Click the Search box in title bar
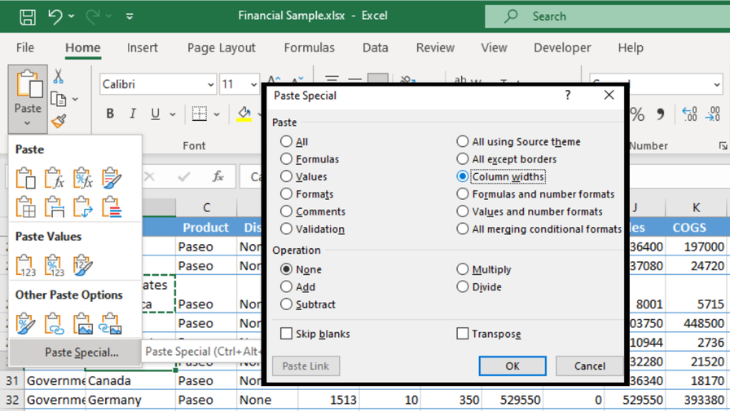 pyautogui.click(x=607, y=17)
